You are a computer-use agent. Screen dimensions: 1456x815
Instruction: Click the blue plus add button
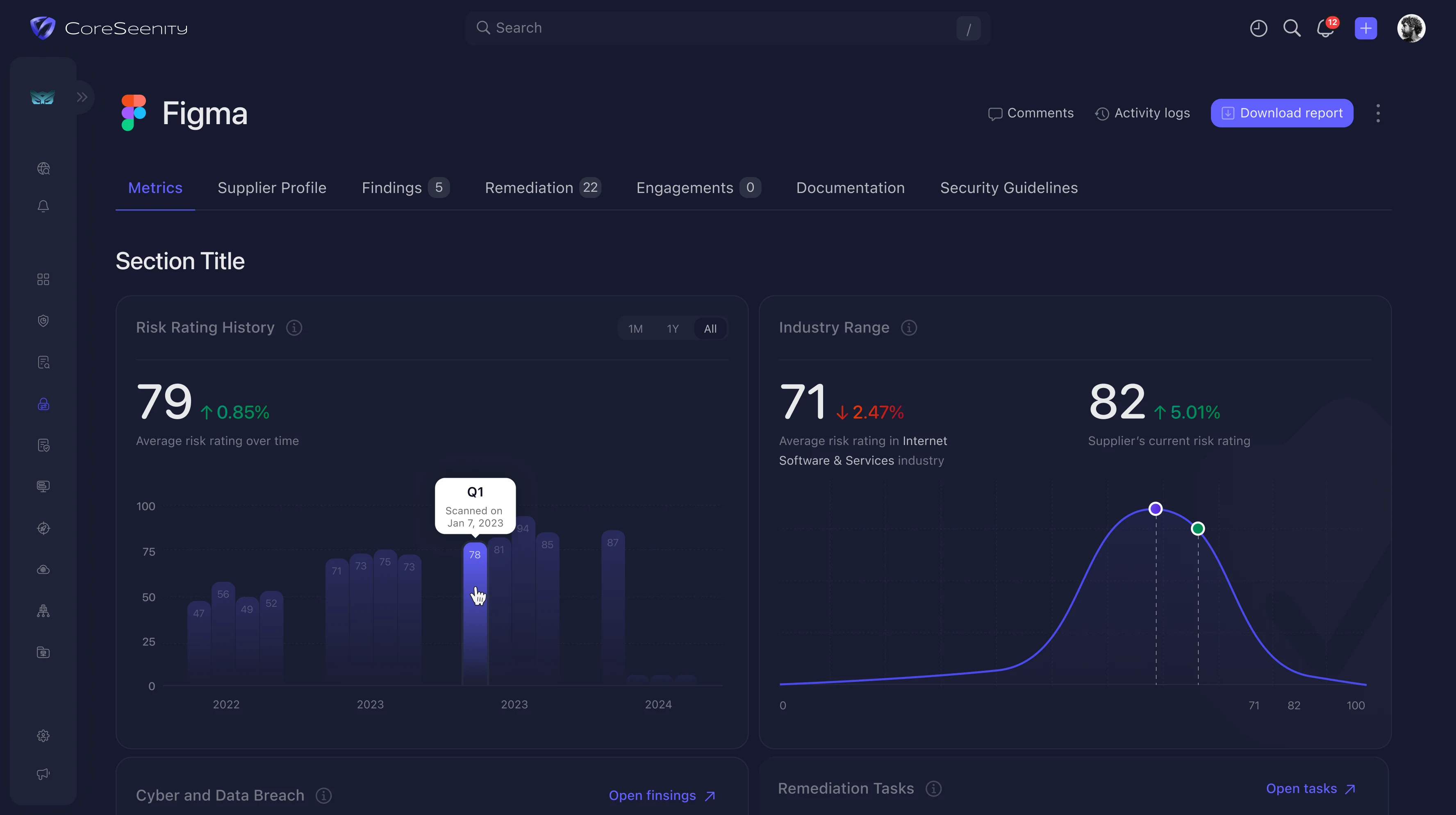tap(1365, 28)
